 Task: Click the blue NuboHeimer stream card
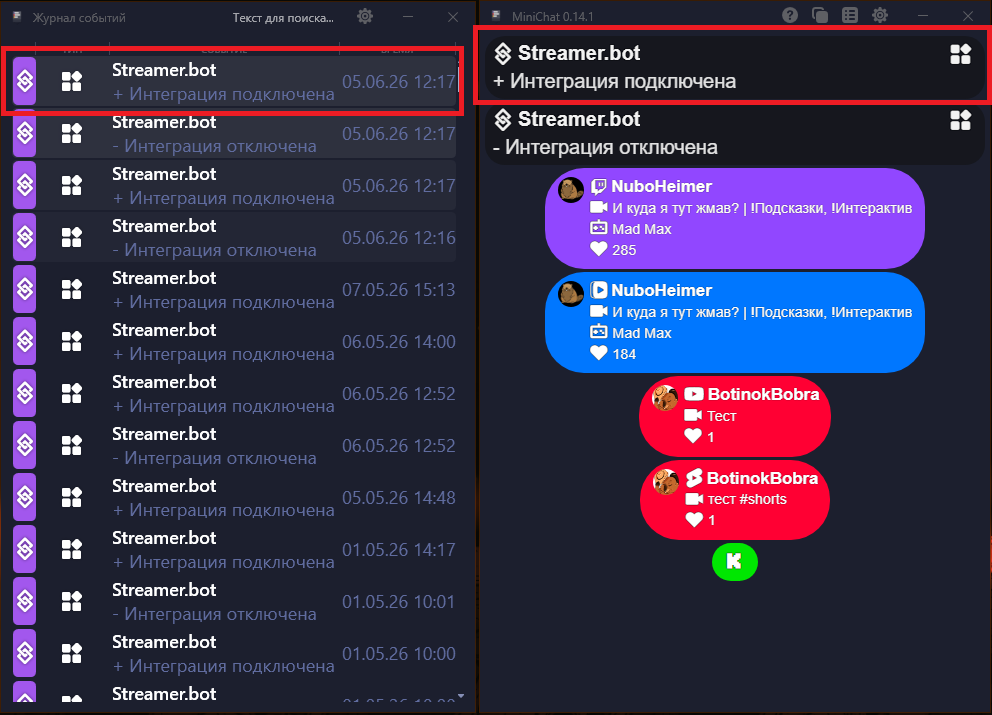click(x=735, y=322)
